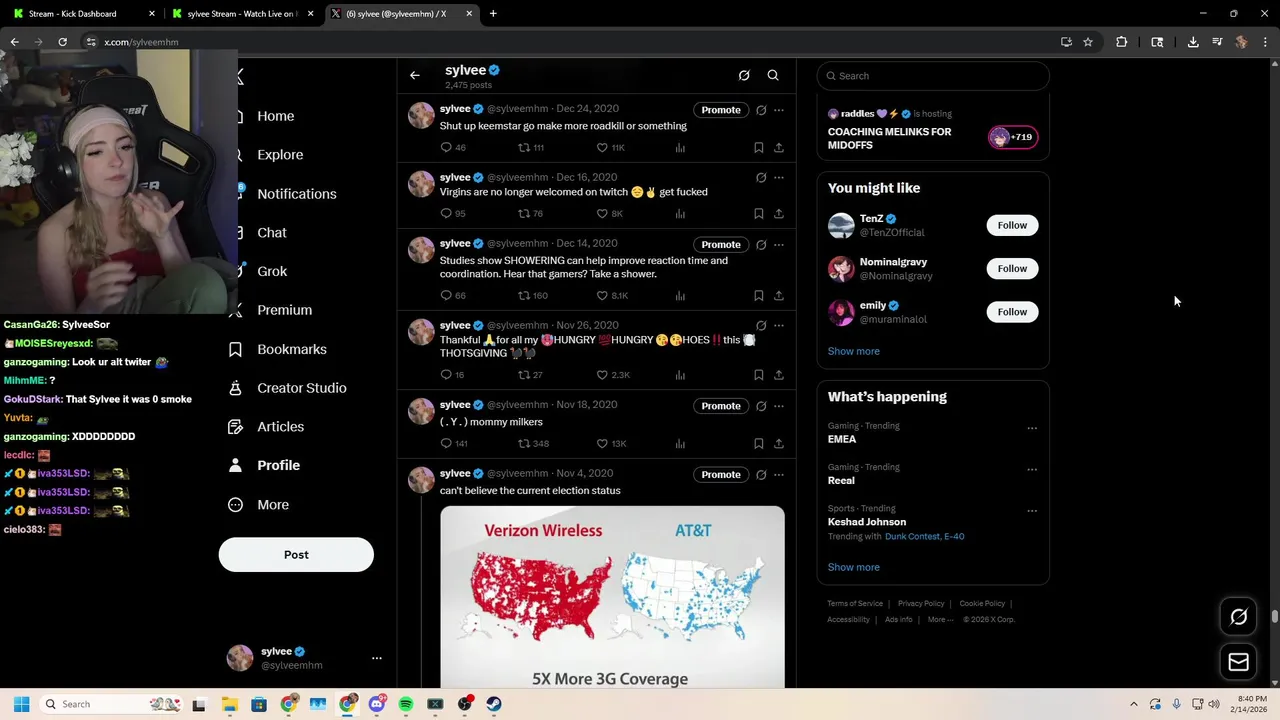The width and height of the screenshot is (1280, 720).
Task: Share the Virgins on twitch post
Action: pos(779,213)
